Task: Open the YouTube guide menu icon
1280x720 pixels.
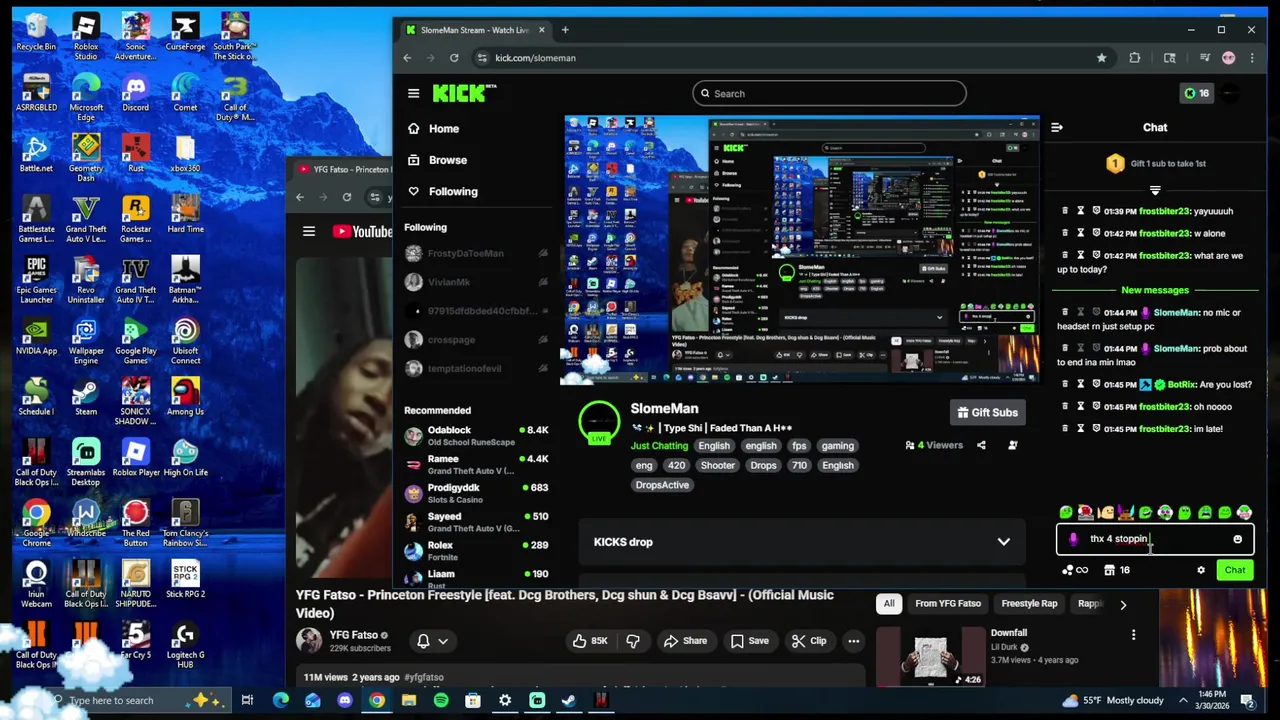Action: pyautogui.click(x=309, y=231)
